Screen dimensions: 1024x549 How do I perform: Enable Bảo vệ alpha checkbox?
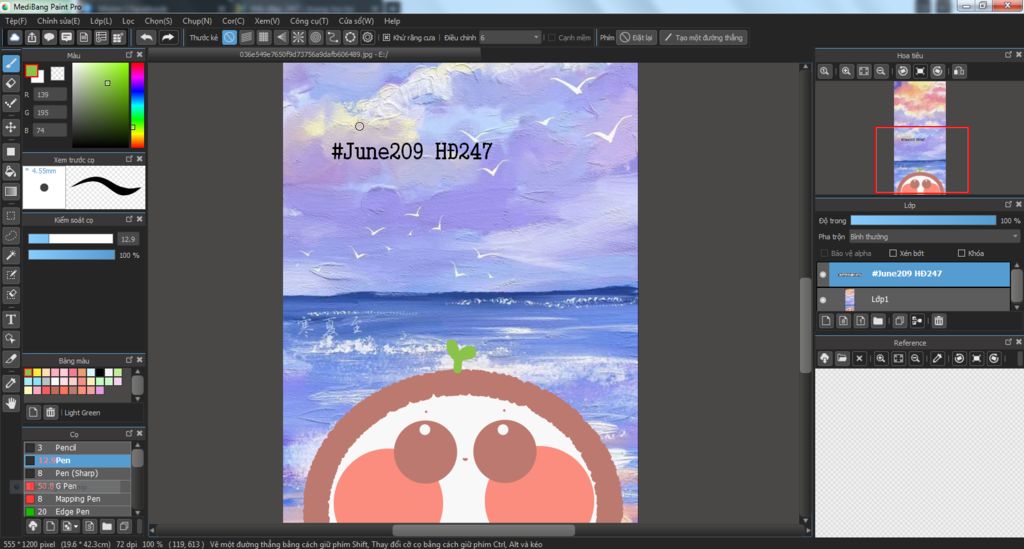tap(824, 253)
